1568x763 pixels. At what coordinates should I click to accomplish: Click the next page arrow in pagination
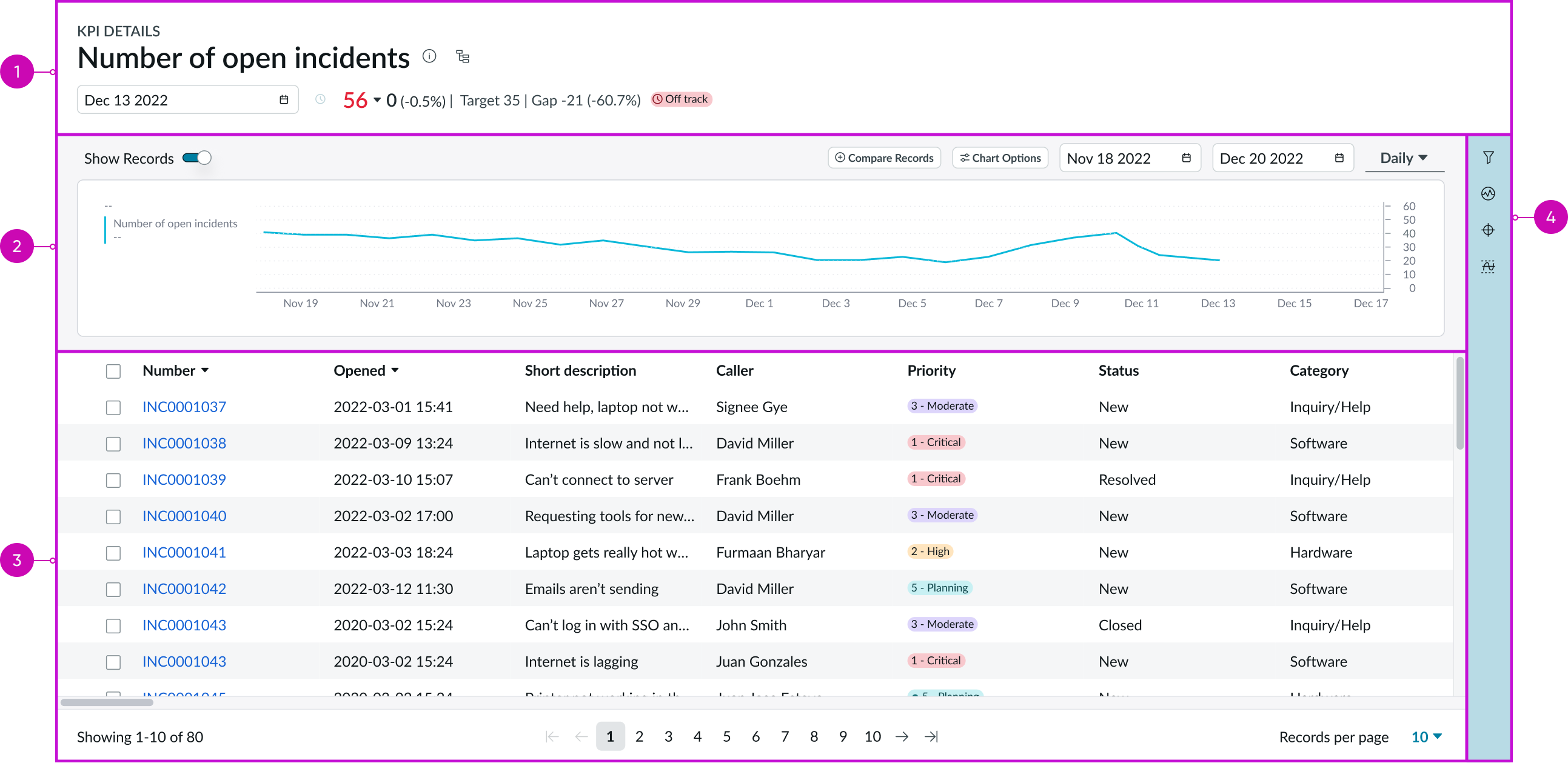coord(902,736)
